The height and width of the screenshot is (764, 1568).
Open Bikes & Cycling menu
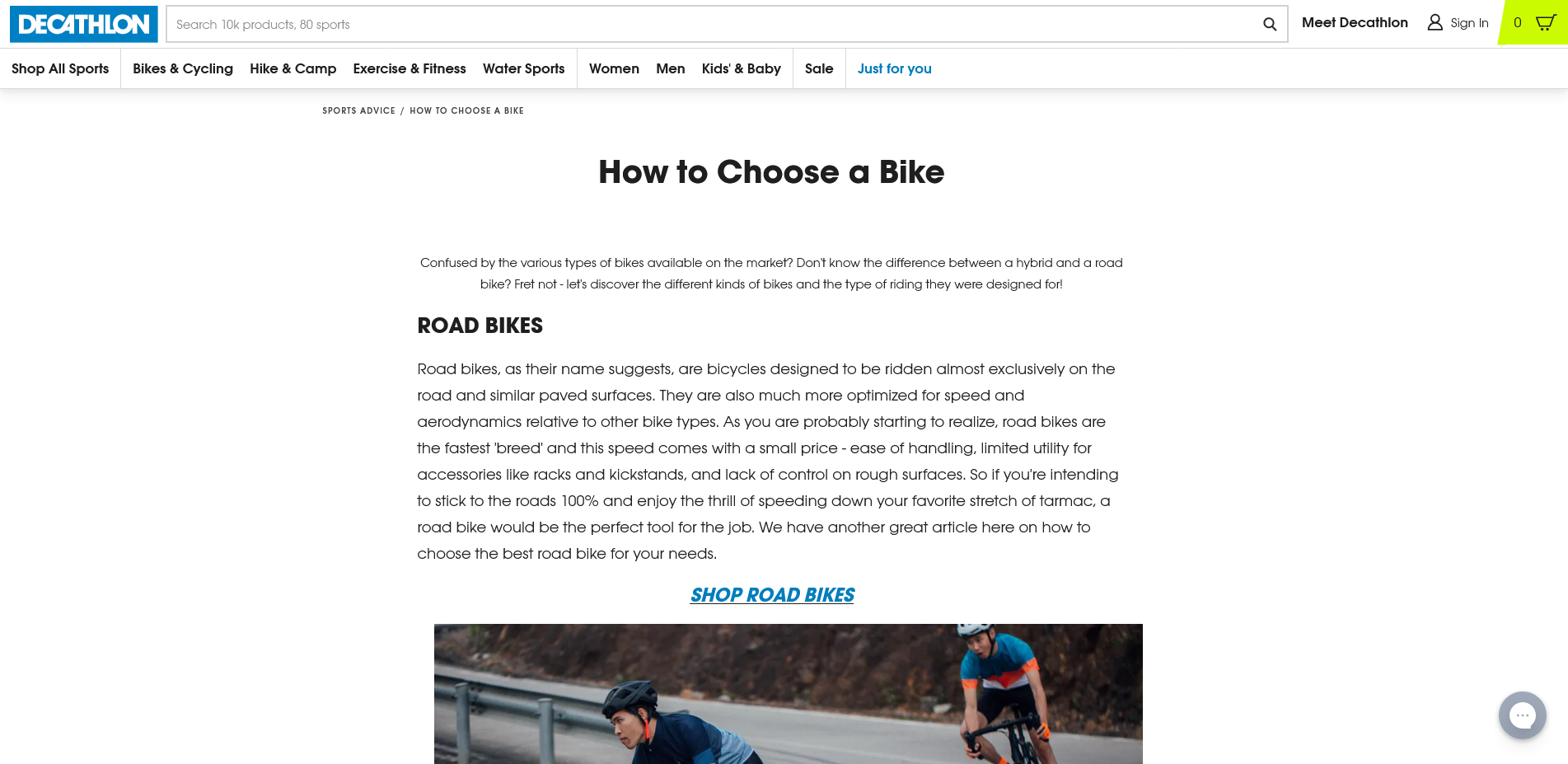pos(183,68)
